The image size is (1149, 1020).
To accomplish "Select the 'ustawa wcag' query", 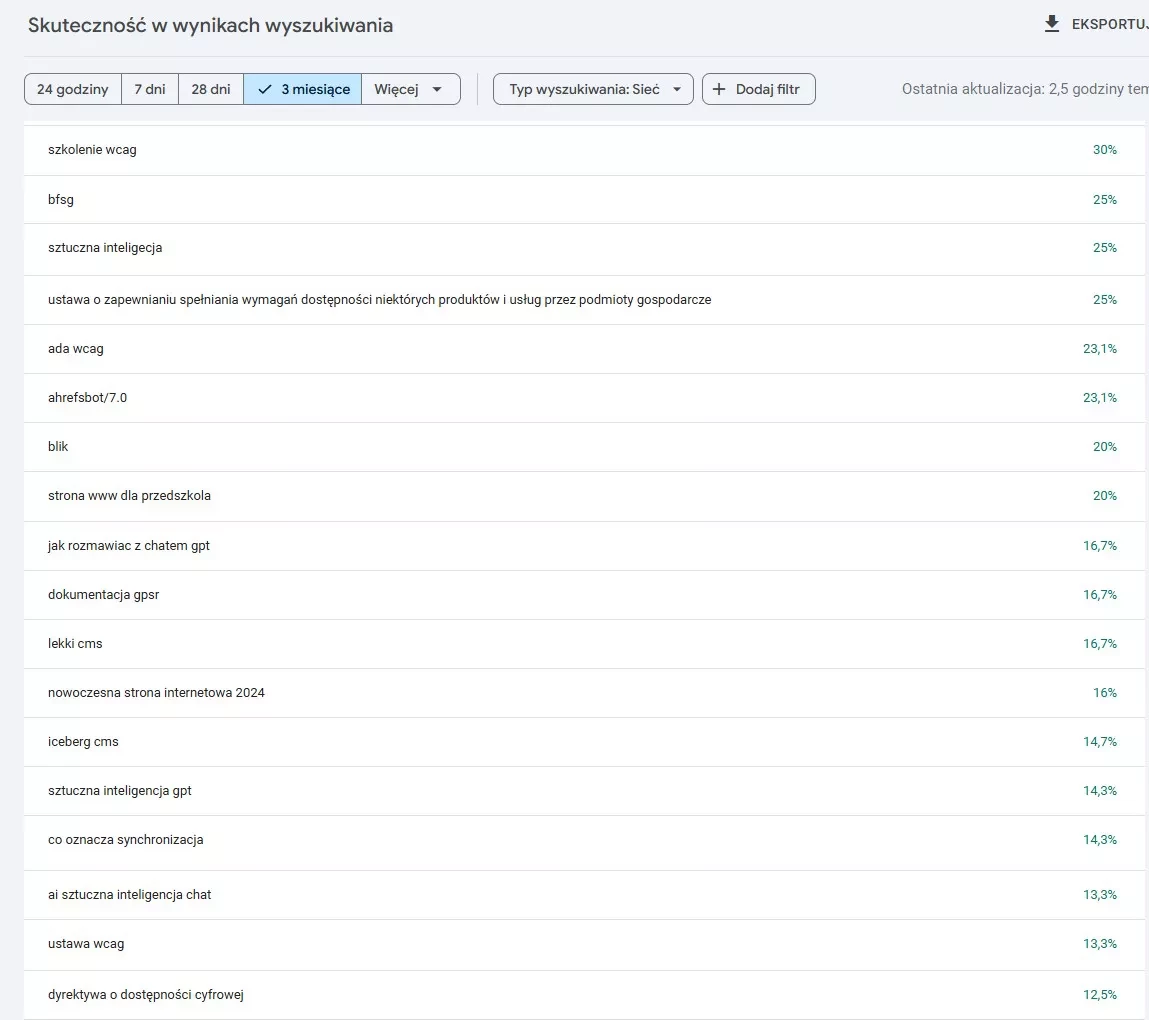I will click(x=584, y=945).
